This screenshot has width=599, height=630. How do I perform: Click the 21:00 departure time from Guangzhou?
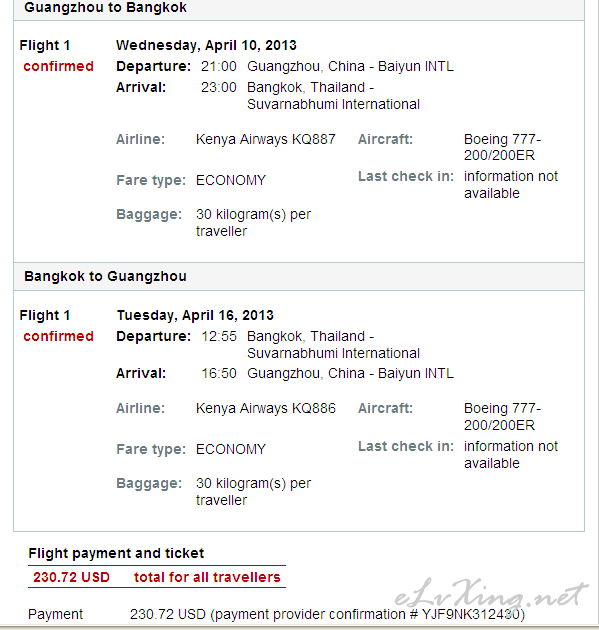pyautogui.click(x=219, y=66)
